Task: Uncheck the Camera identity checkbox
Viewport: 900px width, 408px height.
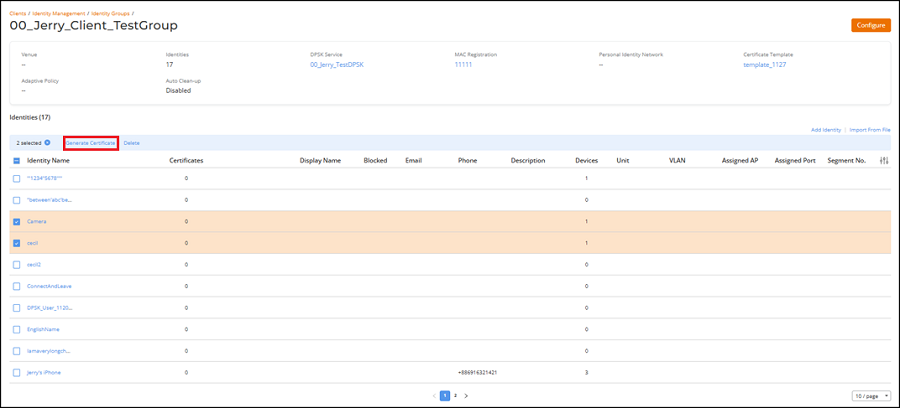Action: 16,221
